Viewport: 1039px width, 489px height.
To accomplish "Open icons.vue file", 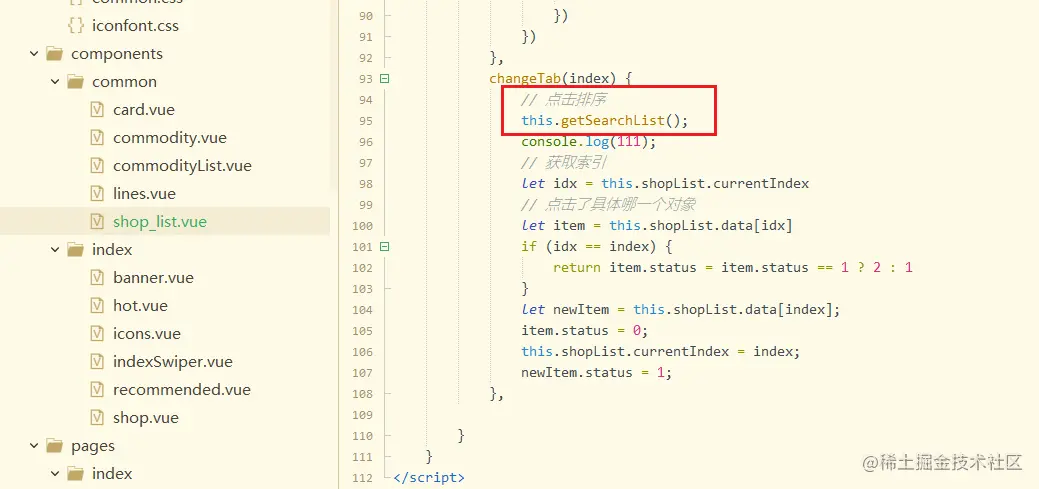I will click(146, 333).
